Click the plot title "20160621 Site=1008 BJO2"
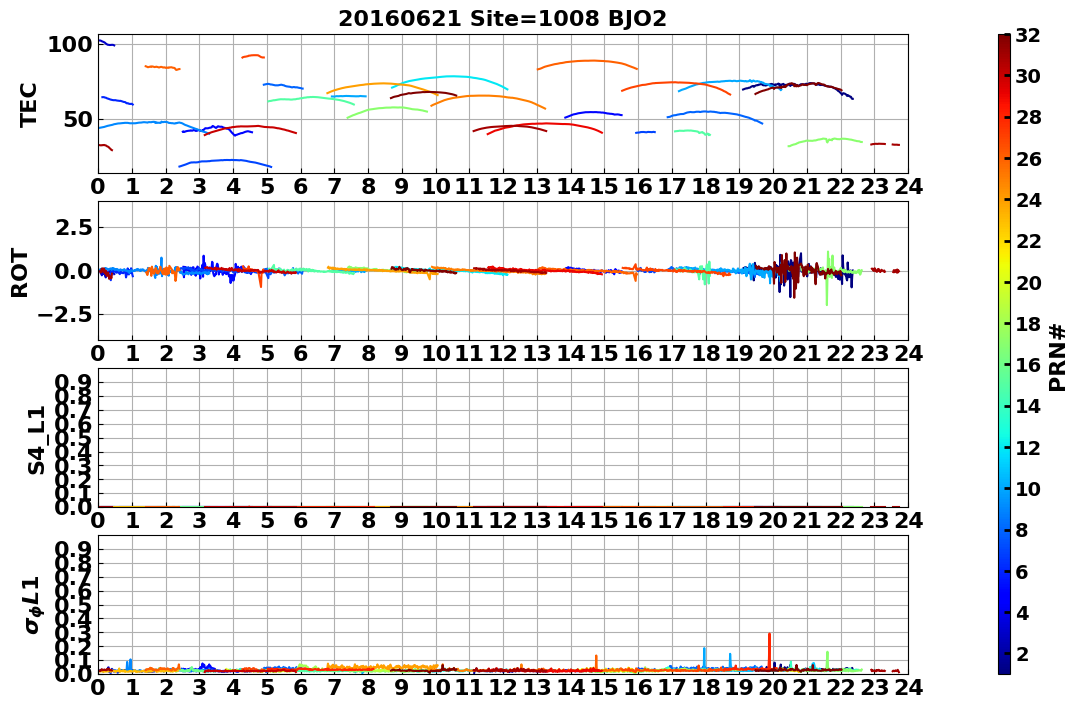The image size is (1077, 709). (x=502, y=19)
